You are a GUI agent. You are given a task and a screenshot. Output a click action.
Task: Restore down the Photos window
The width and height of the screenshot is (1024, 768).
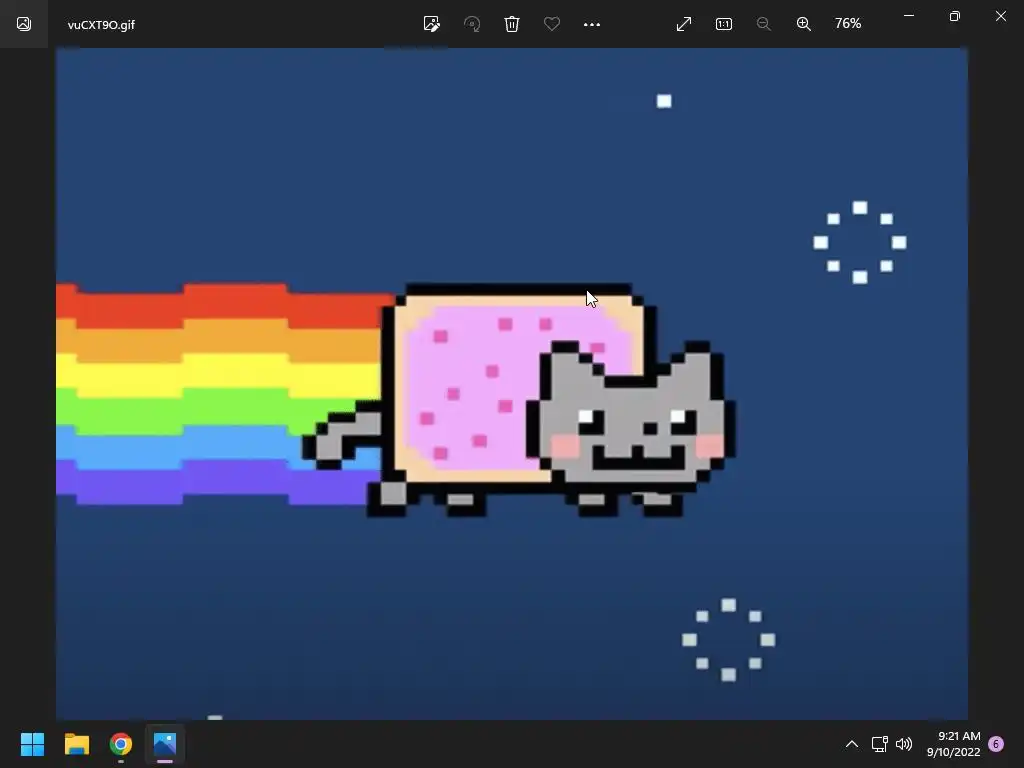coord(955,16)
